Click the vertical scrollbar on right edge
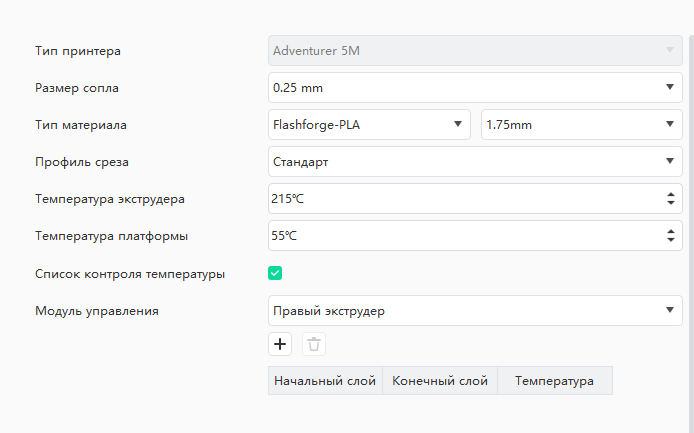This screenshot has height=433, width=694. tap(691, 221)
